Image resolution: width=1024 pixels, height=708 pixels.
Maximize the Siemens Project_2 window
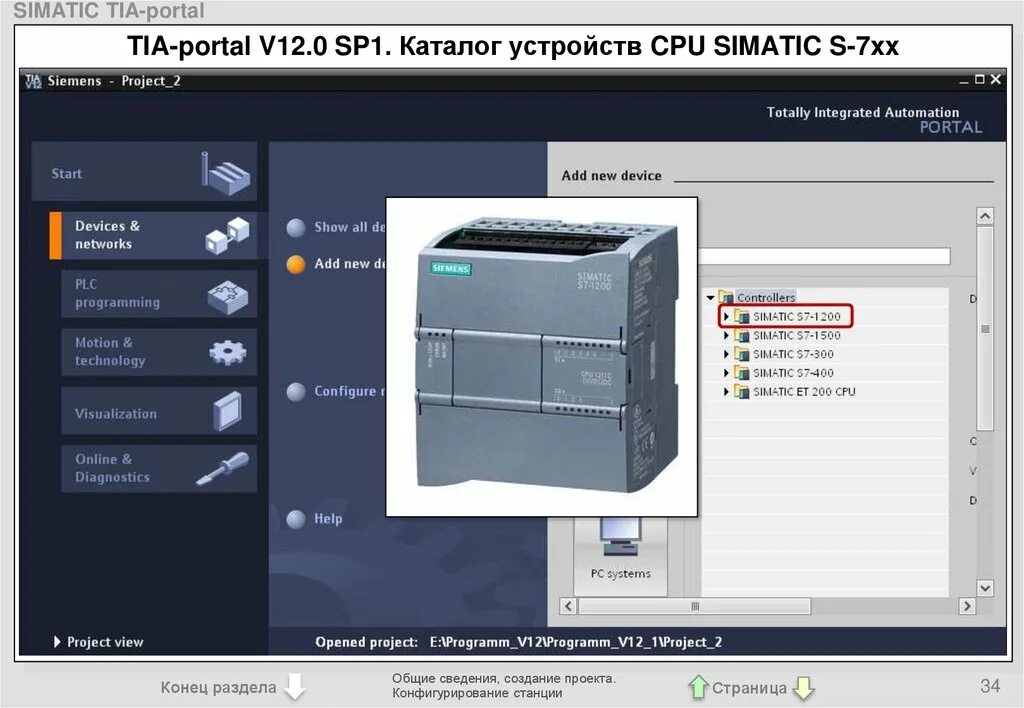(980, 79)
